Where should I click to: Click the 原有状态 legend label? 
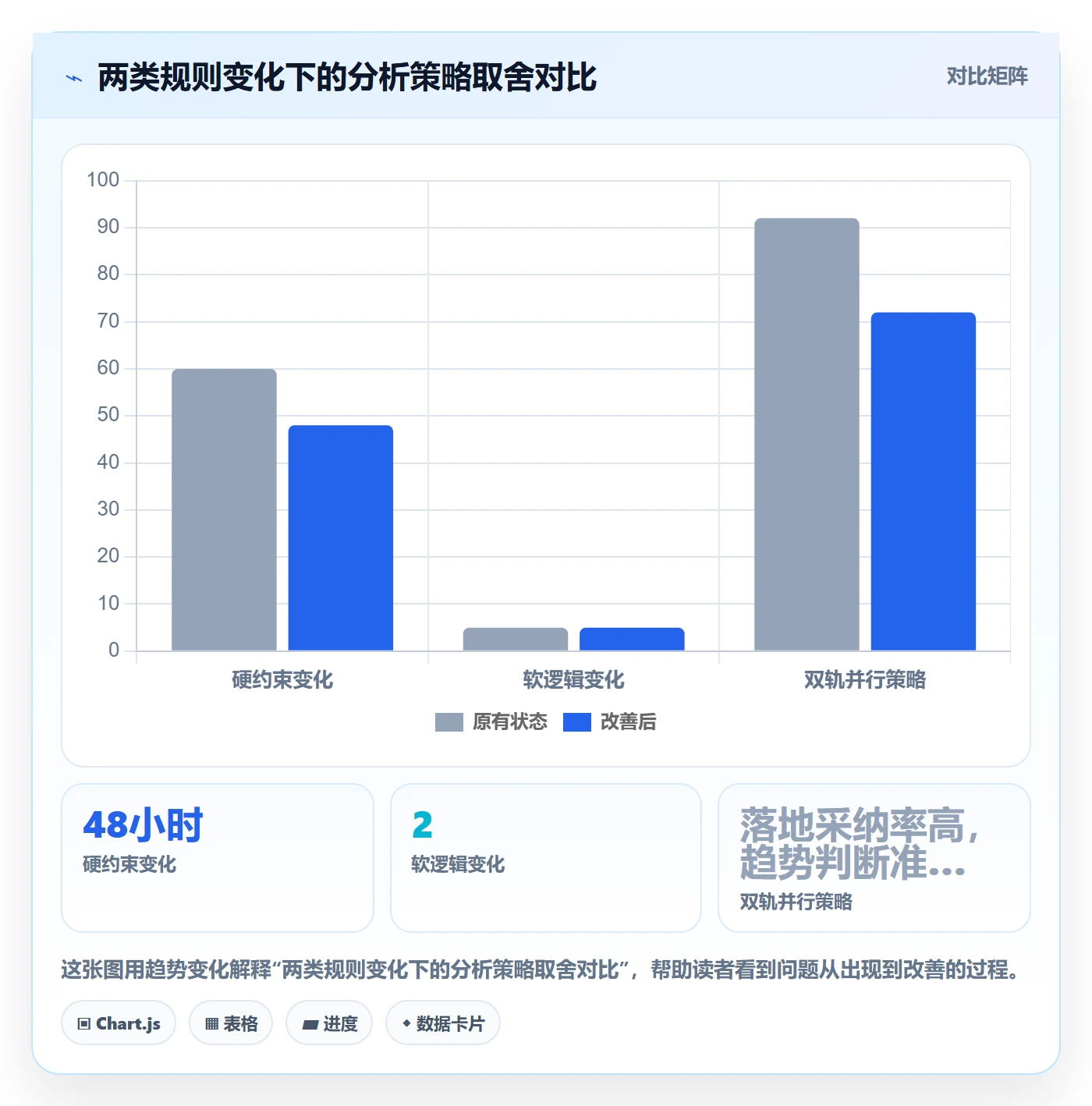(x=510, y=722)
